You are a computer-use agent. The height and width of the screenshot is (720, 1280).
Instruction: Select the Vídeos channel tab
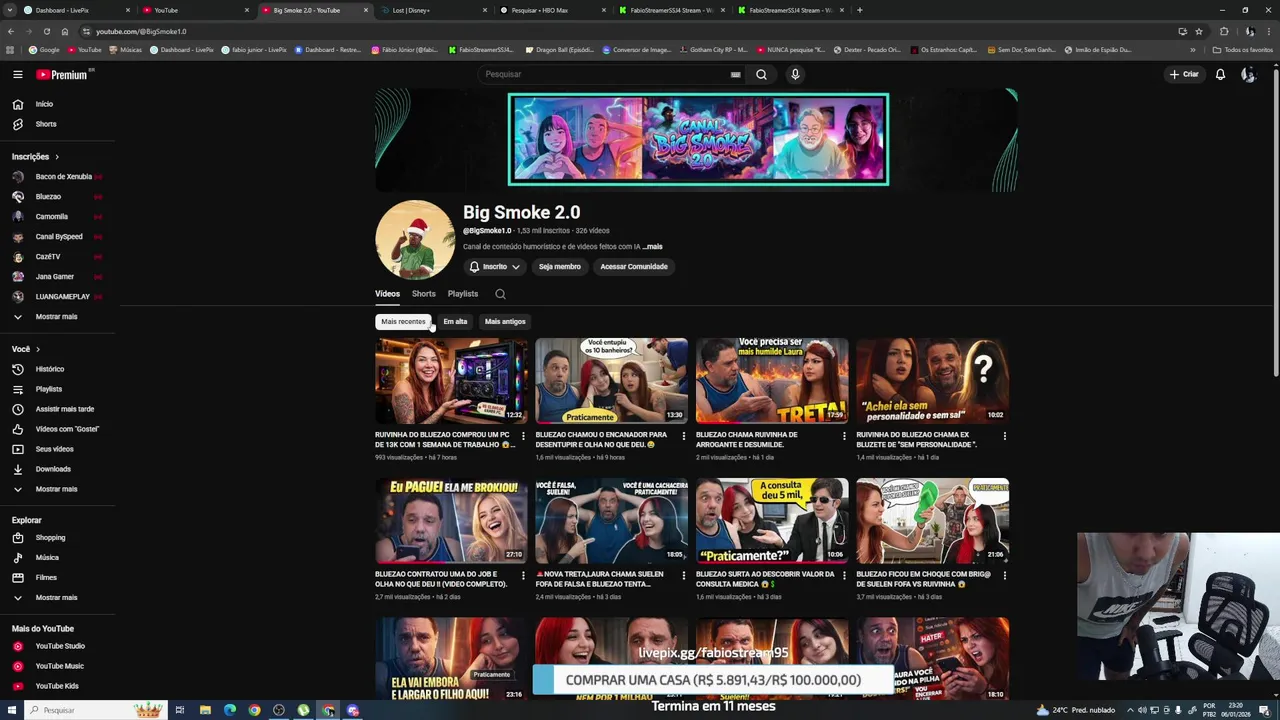coord(387,294)
